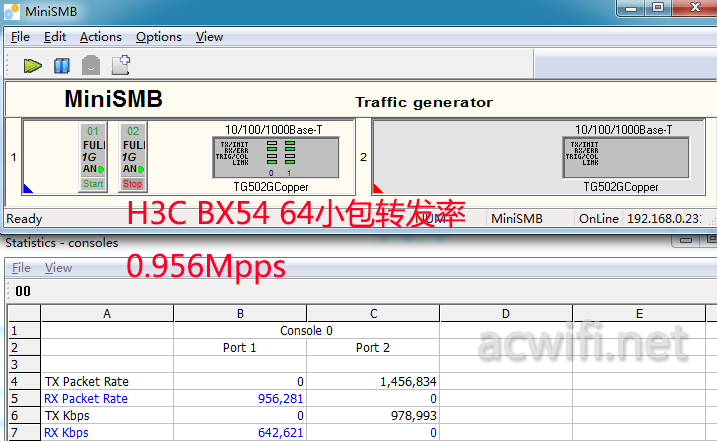Select column E header
Screen dimensions: 717x441
pyautogui.click(x=639, y=314)
